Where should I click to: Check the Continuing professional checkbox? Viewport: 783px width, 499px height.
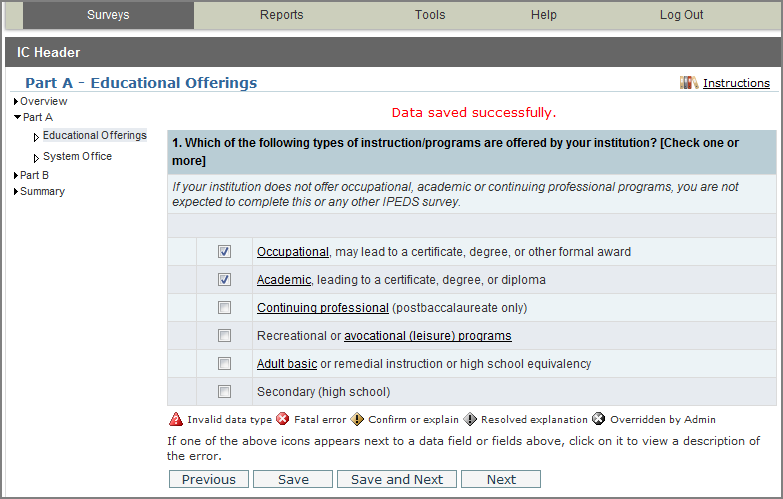pyautogui.click(x=224, y=308)
